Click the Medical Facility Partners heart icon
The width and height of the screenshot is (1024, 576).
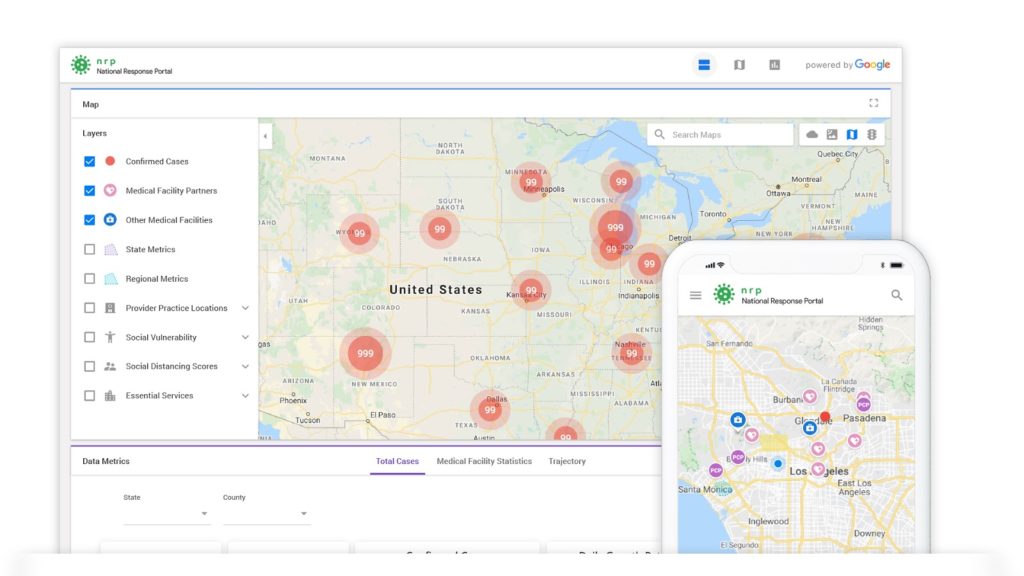tap(110, 190)
